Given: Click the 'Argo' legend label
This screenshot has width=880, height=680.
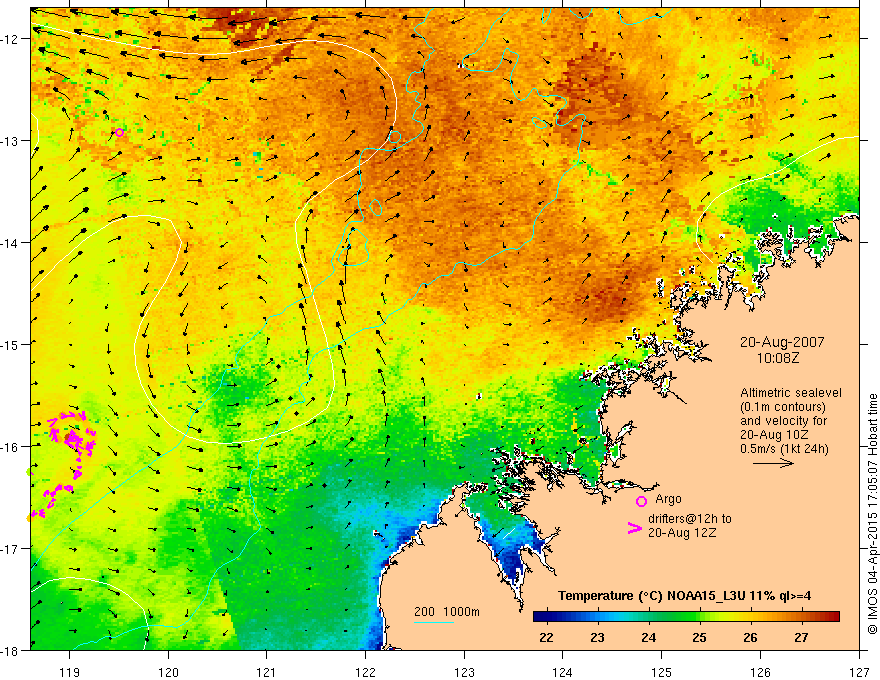Looking at the screenshot, I should point(668,499).
